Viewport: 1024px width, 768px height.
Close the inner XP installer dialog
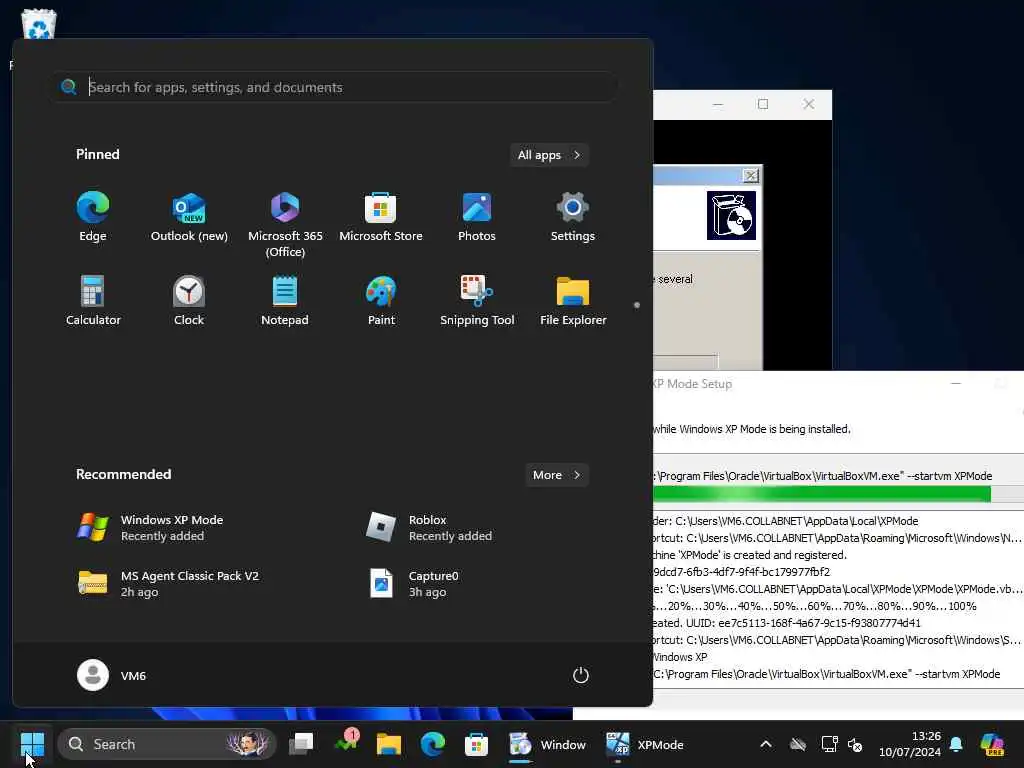point(751,175)
